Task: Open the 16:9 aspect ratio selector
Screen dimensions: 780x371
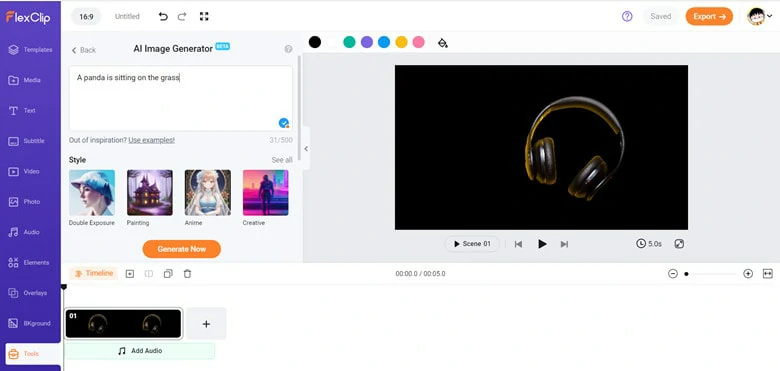Action: [86, 16]
